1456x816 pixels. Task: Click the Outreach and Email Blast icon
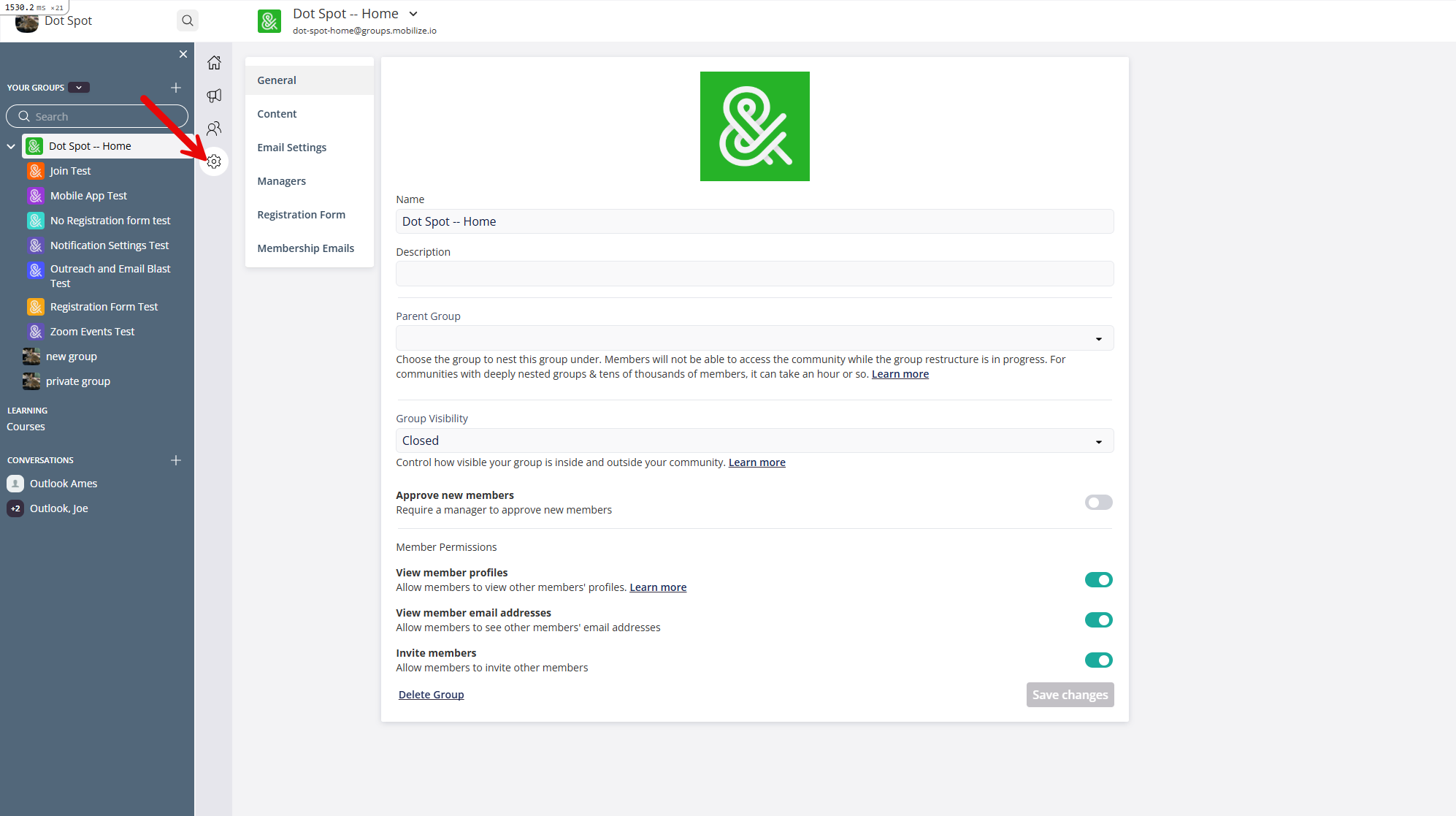pos(36,270)
